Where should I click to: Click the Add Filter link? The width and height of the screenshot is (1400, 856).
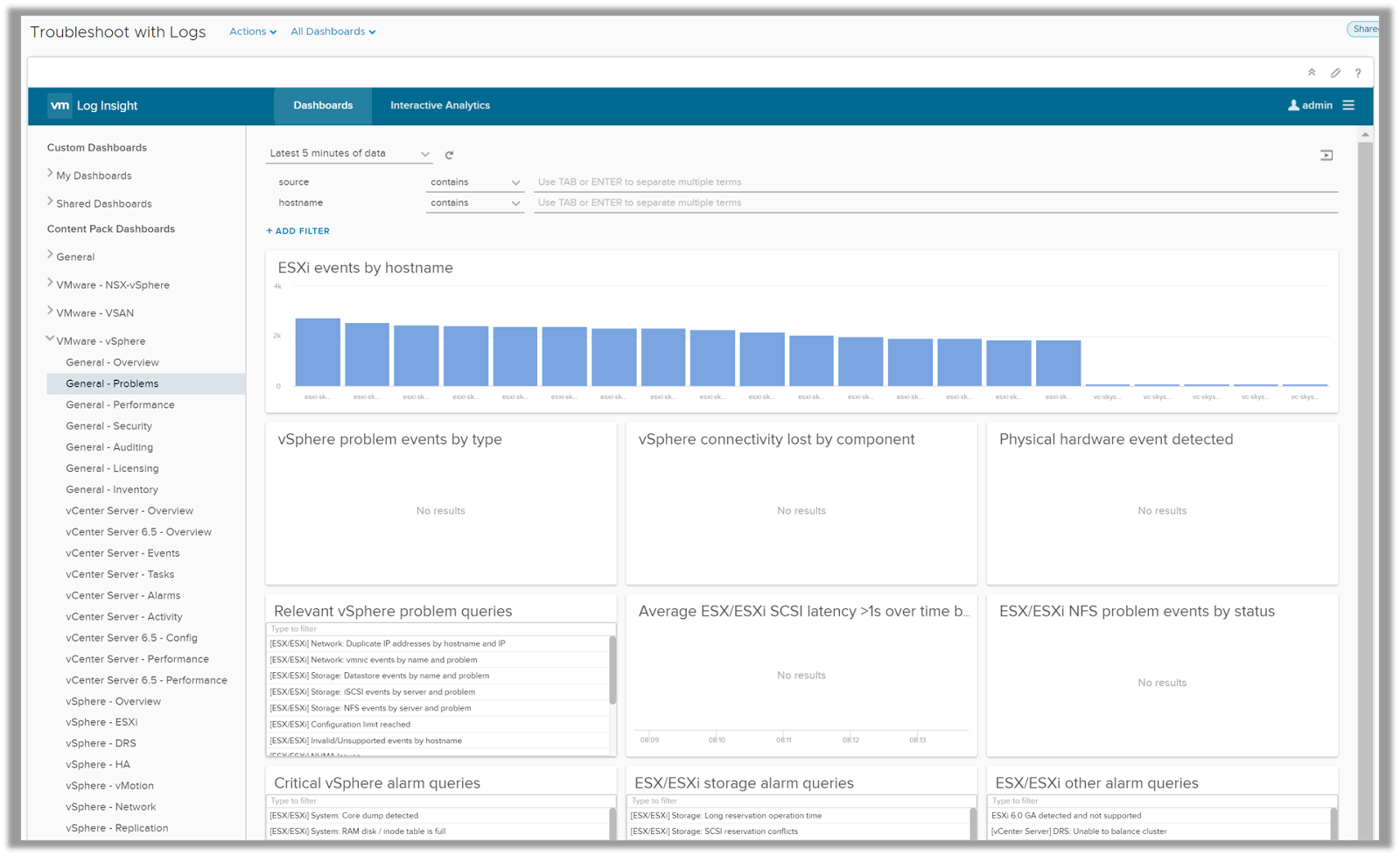tap(298, 231)
